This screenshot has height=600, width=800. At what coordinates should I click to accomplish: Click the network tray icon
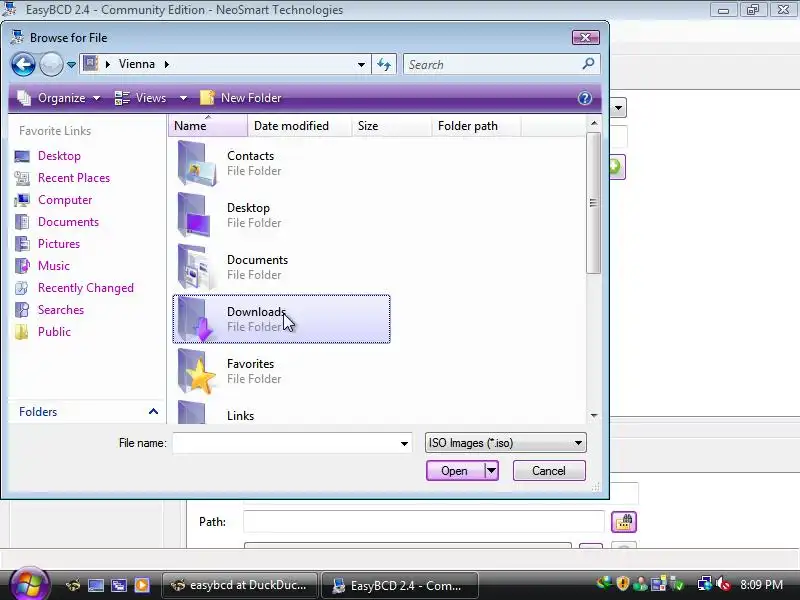coord(705,584)
